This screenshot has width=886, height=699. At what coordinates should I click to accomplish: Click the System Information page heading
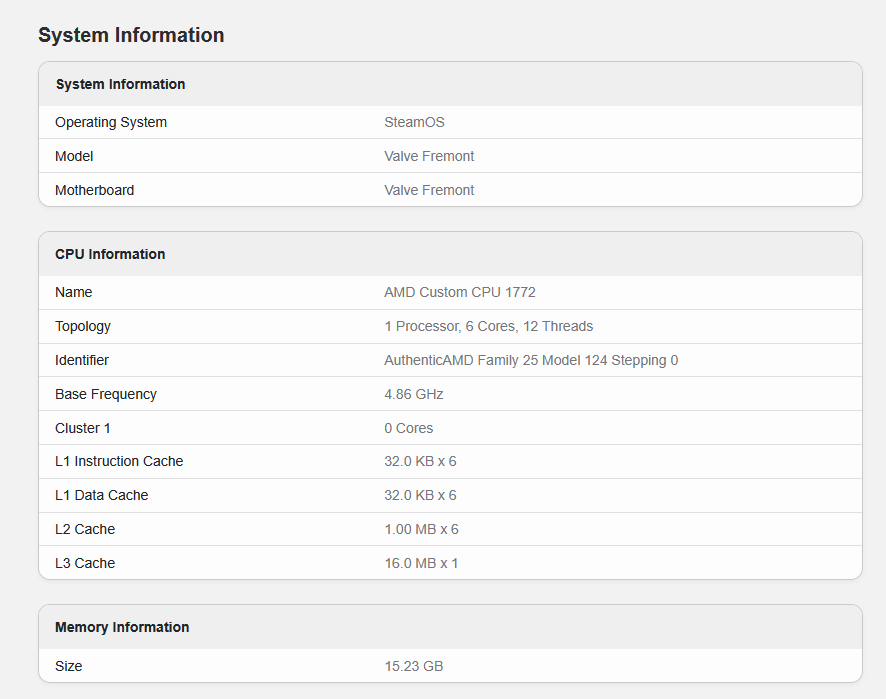[131, 35]
